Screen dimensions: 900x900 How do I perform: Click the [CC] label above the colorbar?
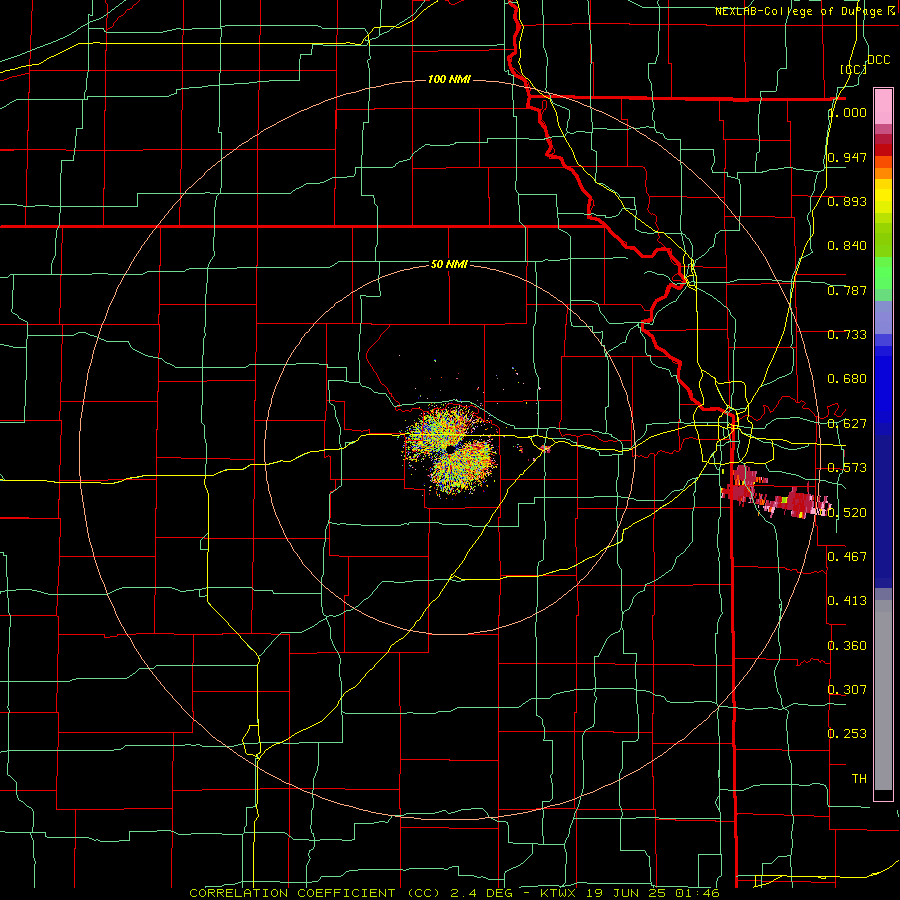tap(853, 69)
